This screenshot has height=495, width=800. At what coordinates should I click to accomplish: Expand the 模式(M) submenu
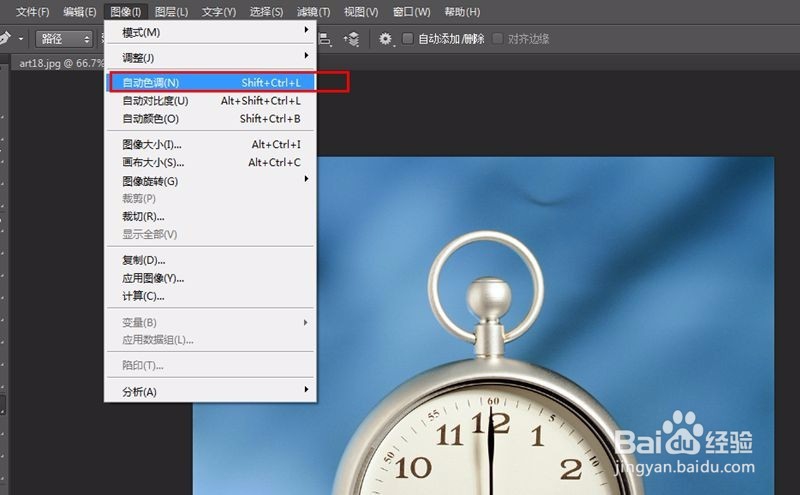click(x=210, y=32)
